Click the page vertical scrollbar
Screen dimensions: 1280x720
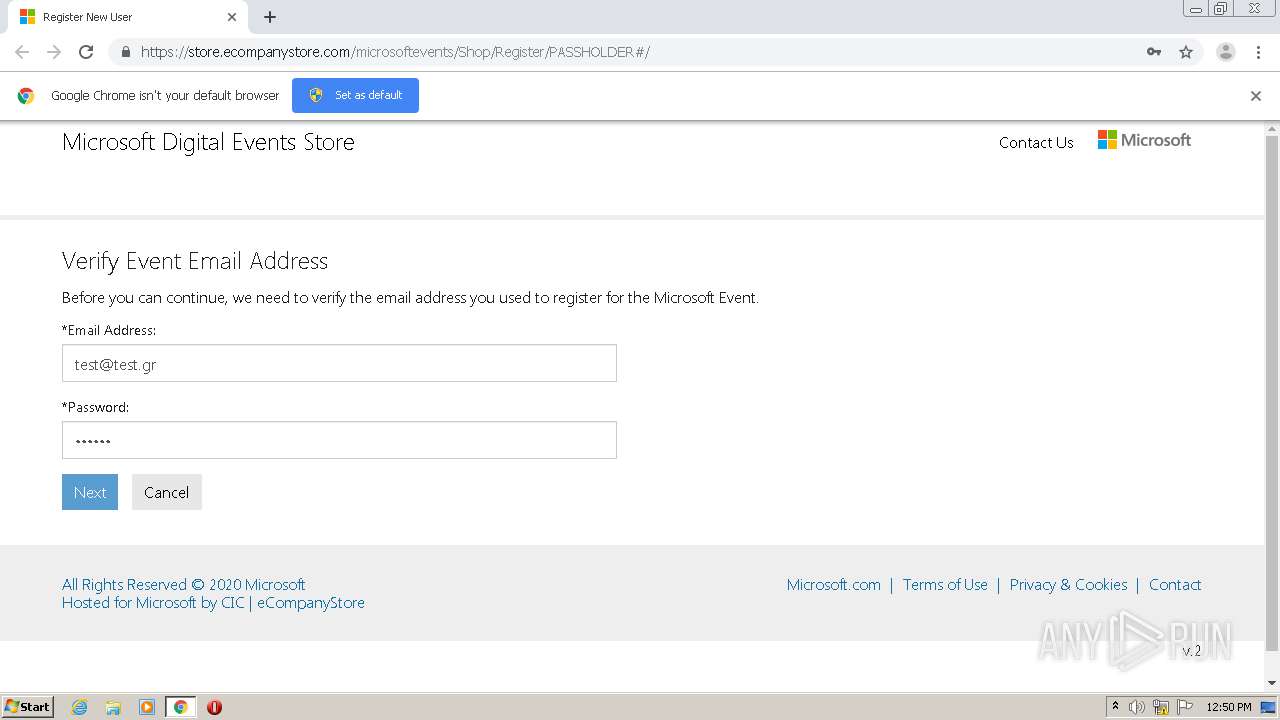pyautogui.click(x=1272, y=393)
